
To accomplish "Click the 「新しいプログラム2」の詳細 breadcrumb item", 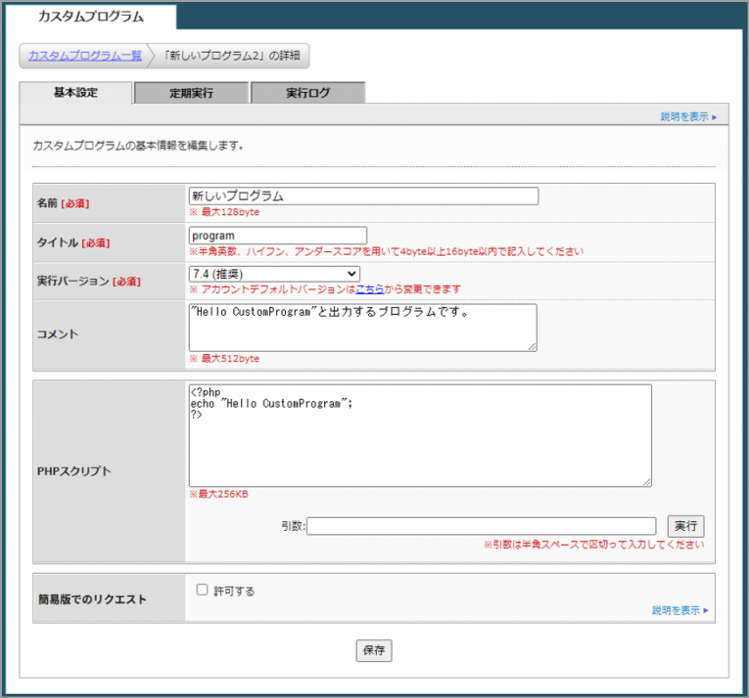I will coord(231,56).
